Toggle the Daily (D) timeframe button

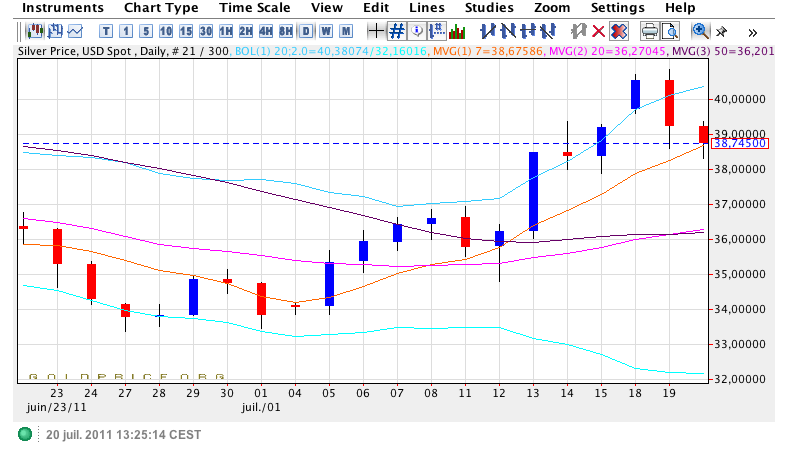(x=305, y=30)
